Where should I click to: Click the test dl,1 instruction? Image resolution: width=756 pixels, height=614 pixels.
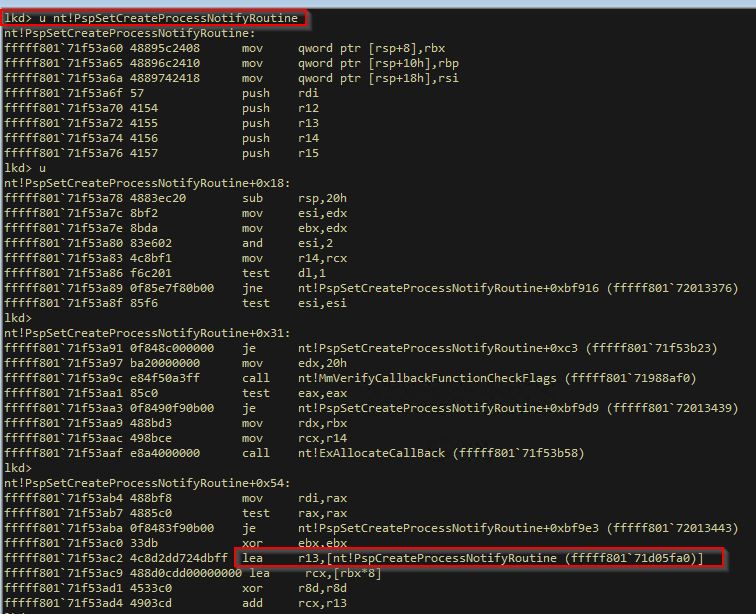284,273
